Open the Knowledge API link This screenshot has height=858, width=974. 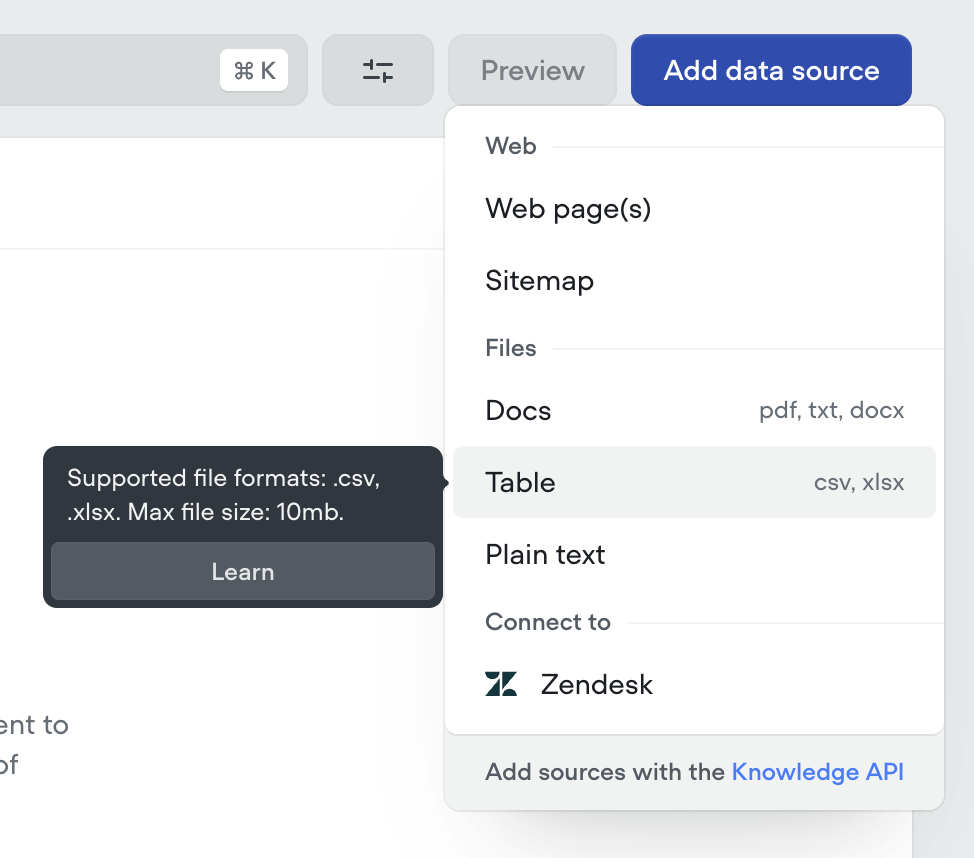coord(817,772)
